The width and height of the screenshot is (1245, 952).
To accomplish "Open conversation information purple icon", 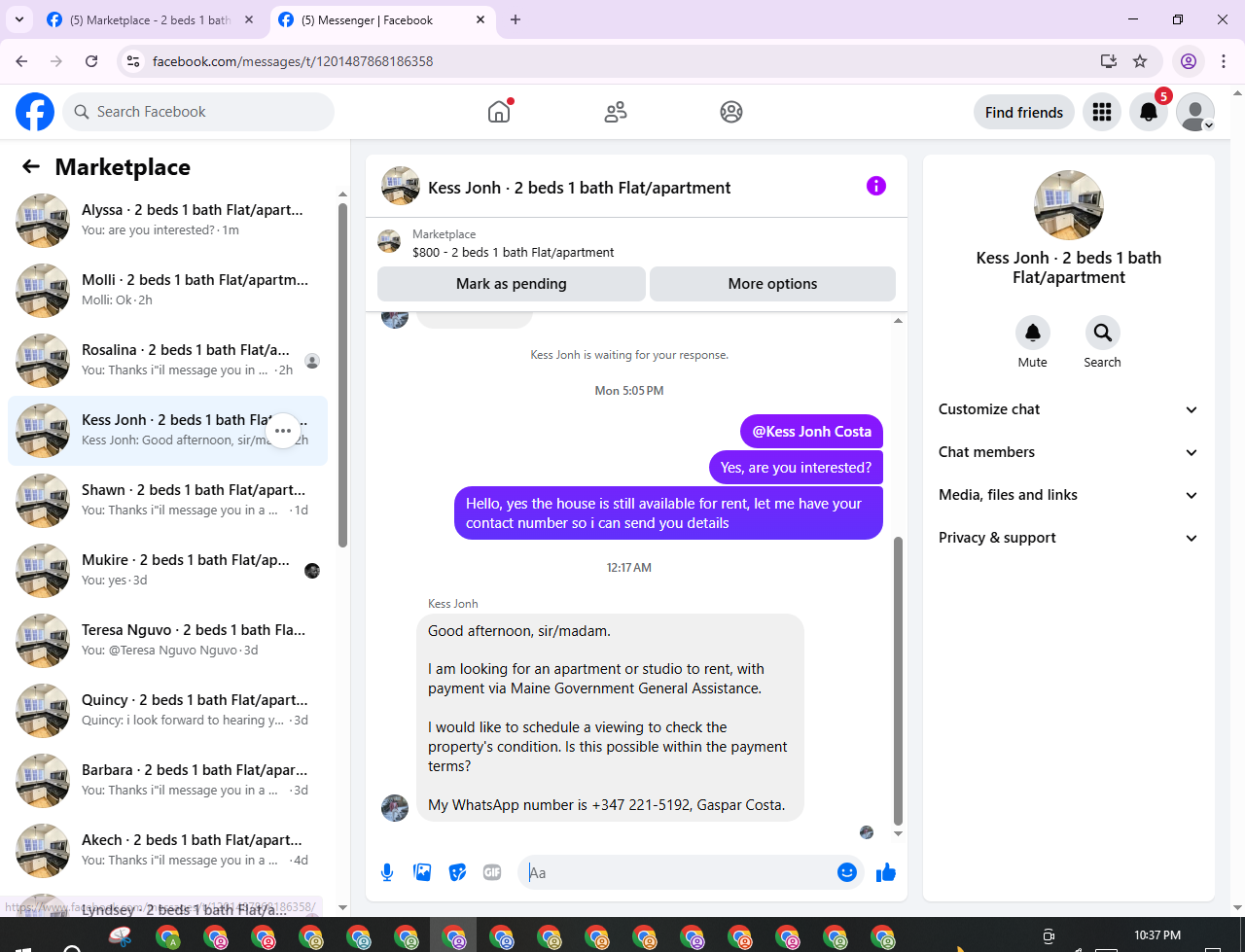I will (876, 186).
